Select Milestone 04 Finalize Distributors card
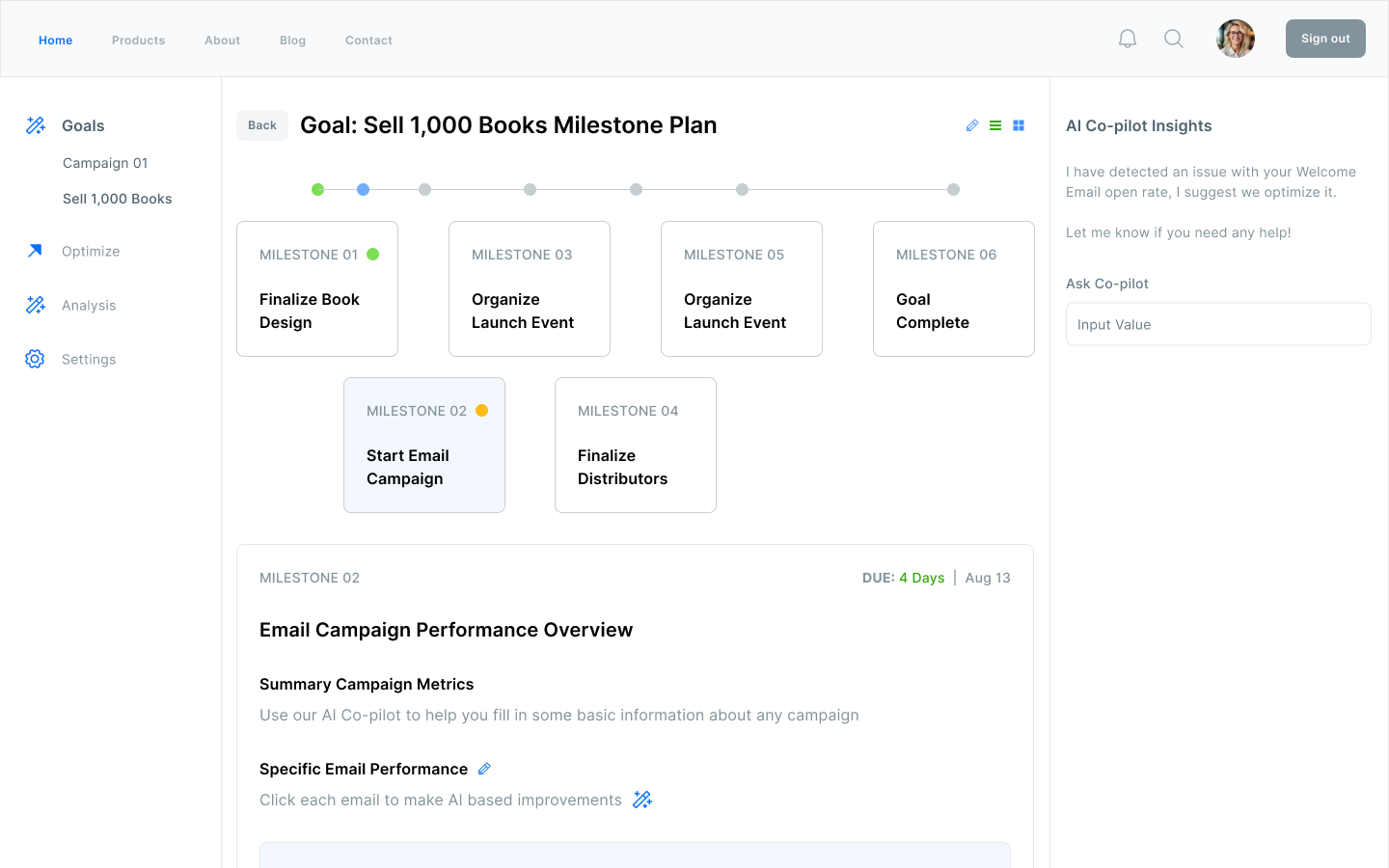This screenshot has width=1389, height=868. (x=636, y=445)
